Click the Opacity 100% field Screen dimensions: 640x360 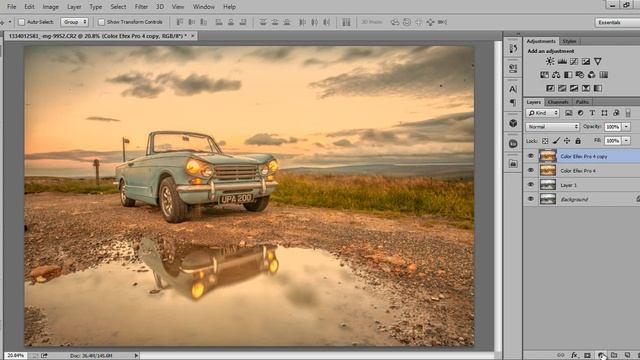[x=613, y=127]
